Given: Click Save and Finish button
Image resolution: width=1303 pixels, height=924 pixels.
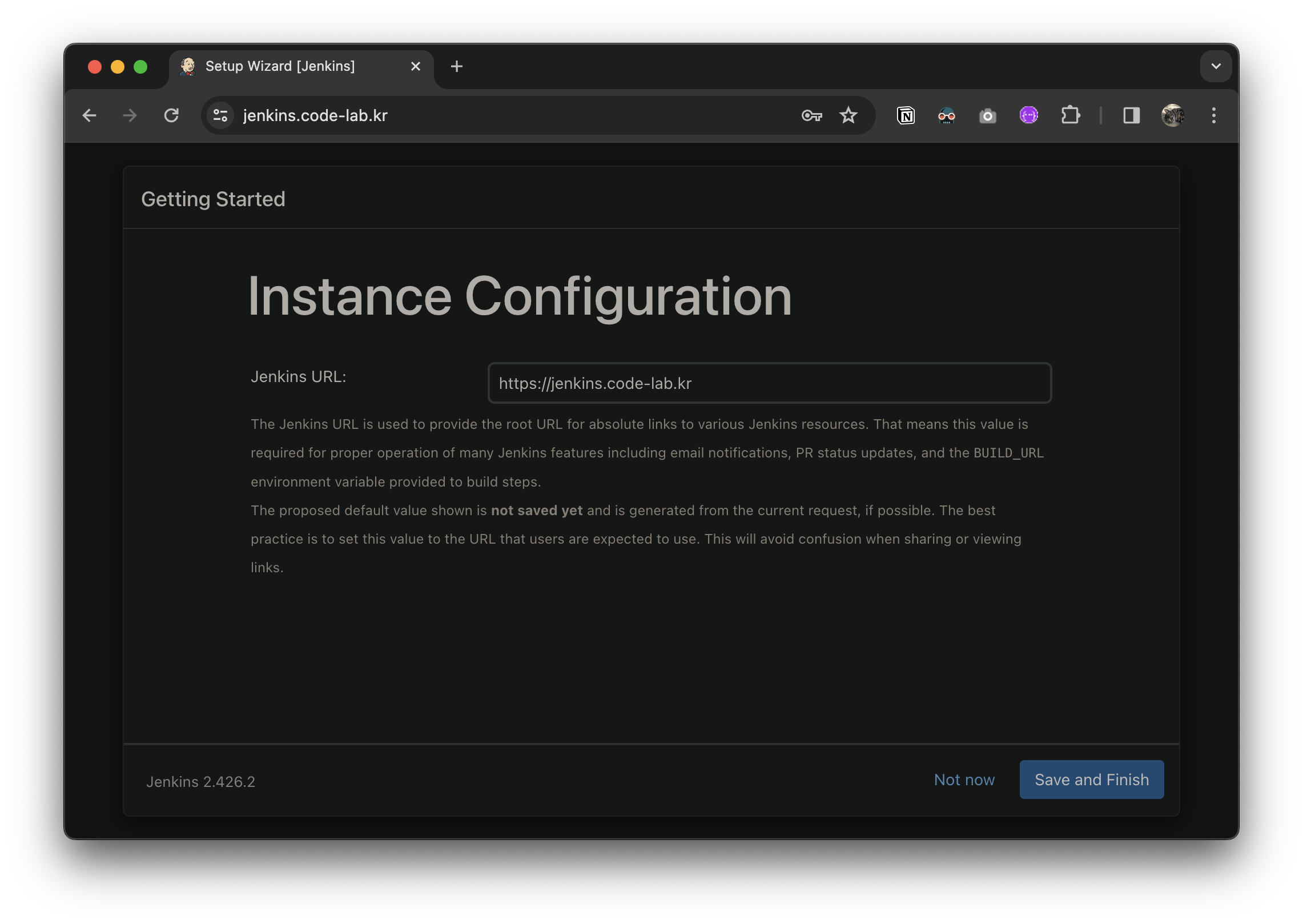Looking at the screenshot, I should coord(1091,780).
